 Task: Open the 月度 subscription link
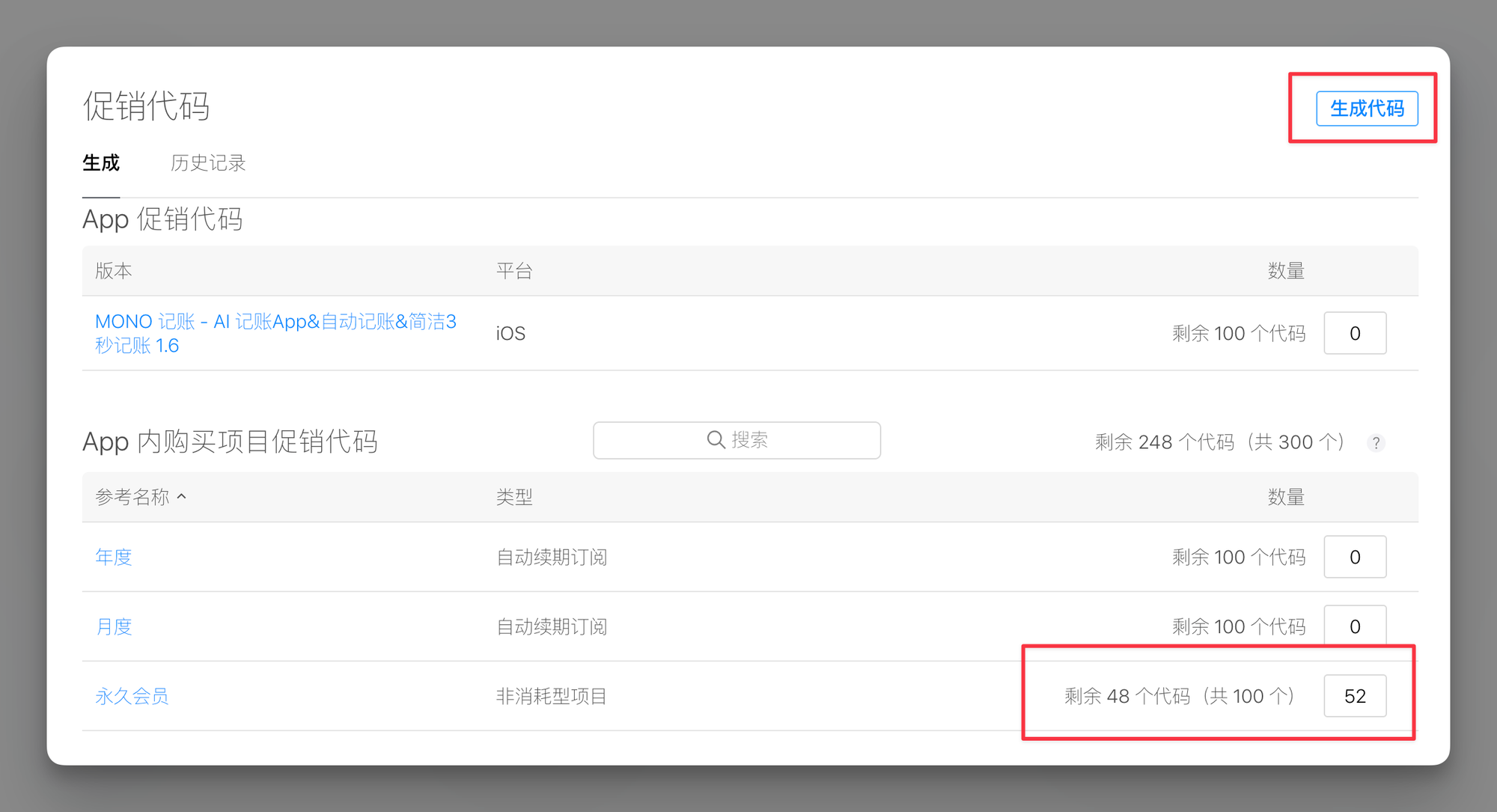(x=114, y=626)
